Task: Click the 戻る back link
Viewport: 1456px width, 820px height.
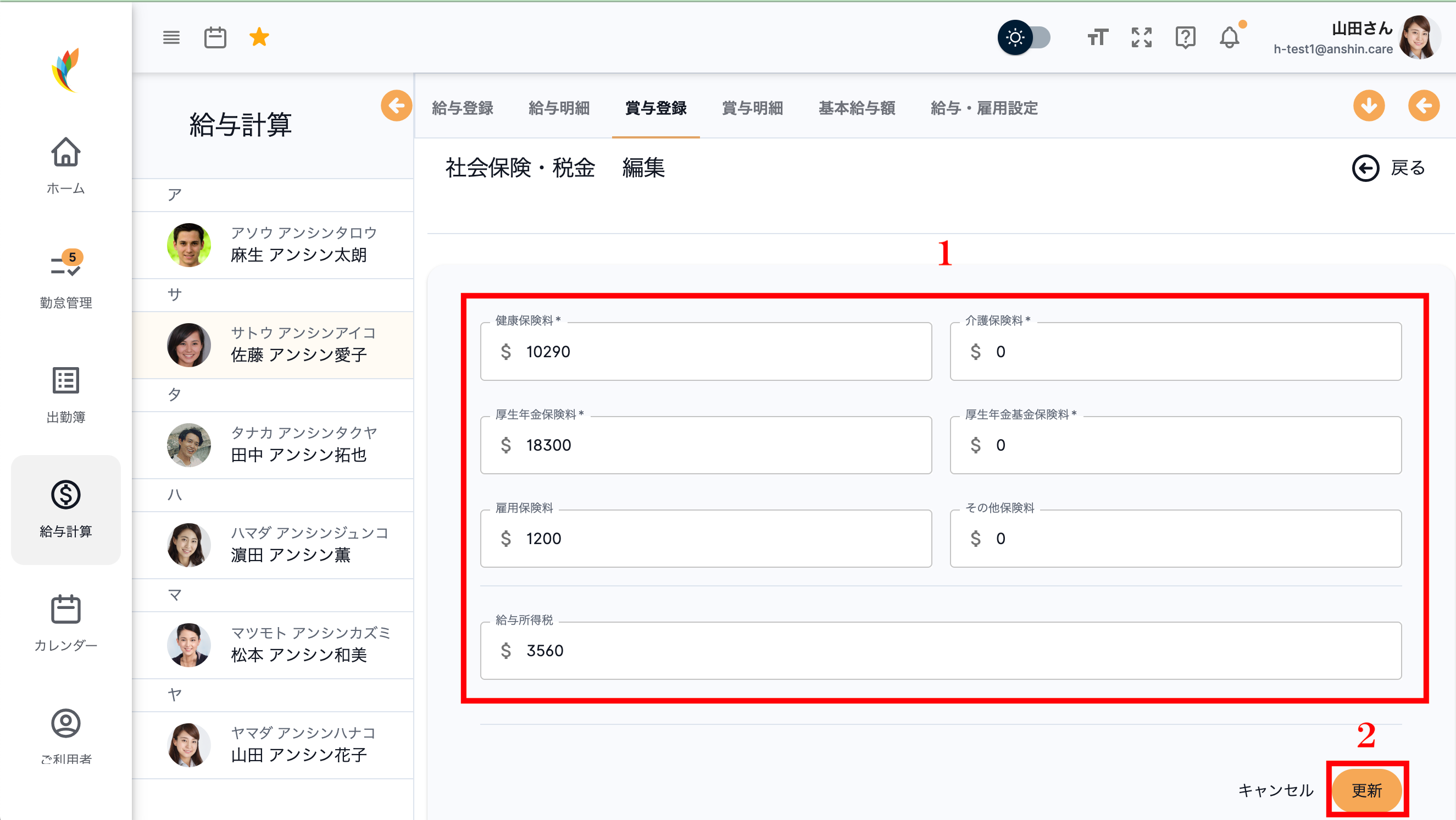Action: pyautogui.click(x=1389, y=168)
